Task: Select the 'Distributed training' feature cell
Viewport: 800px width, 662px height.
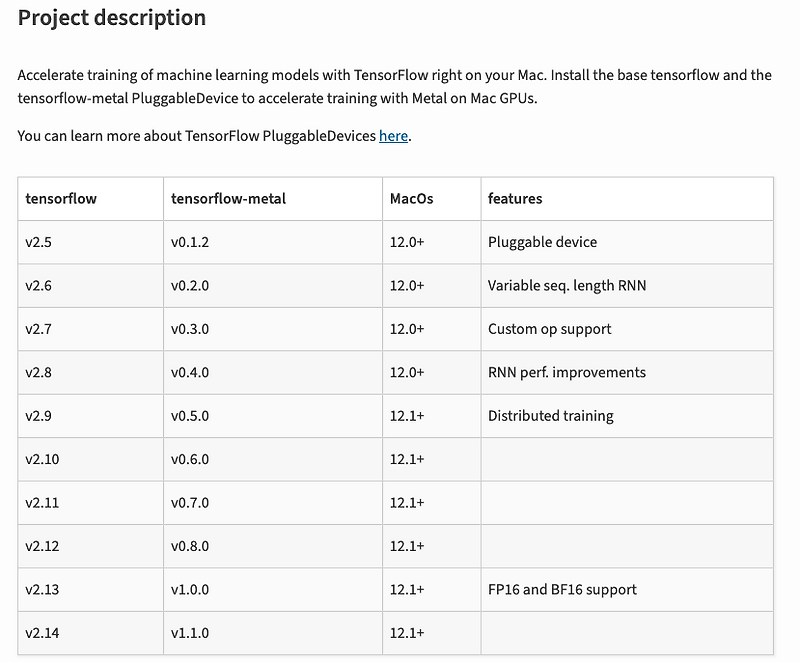Action: click(550, 416)
